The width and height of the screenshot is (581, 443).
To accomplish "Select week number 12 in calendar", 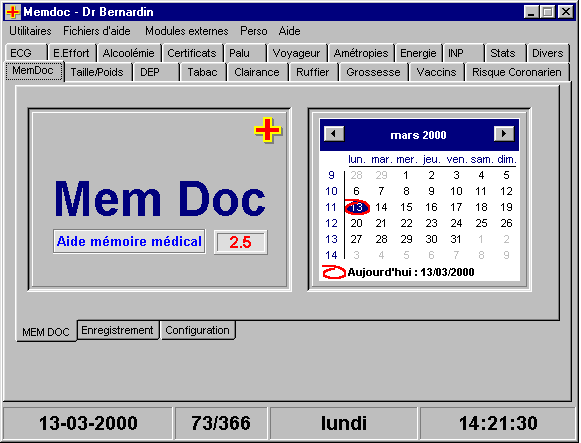I will click(331, 223).
